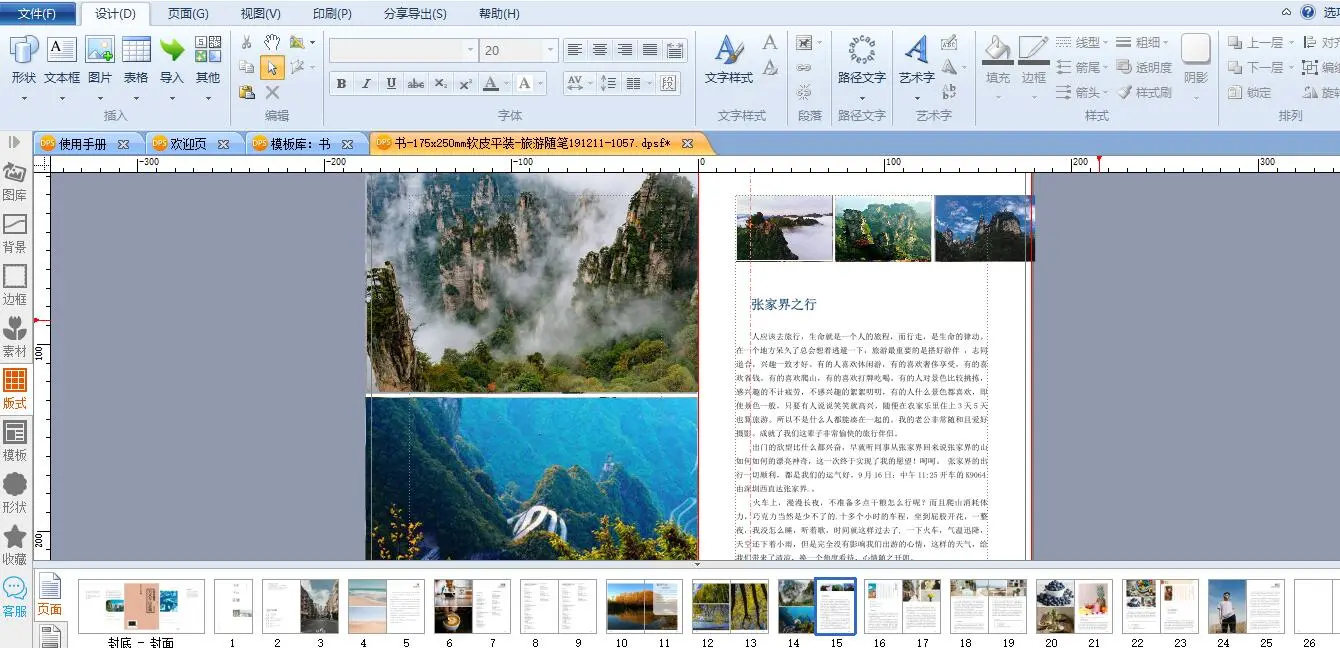1340x648 pixels.
Task: Open the 素材 materials sidebar panel
Action: point(15,338)
